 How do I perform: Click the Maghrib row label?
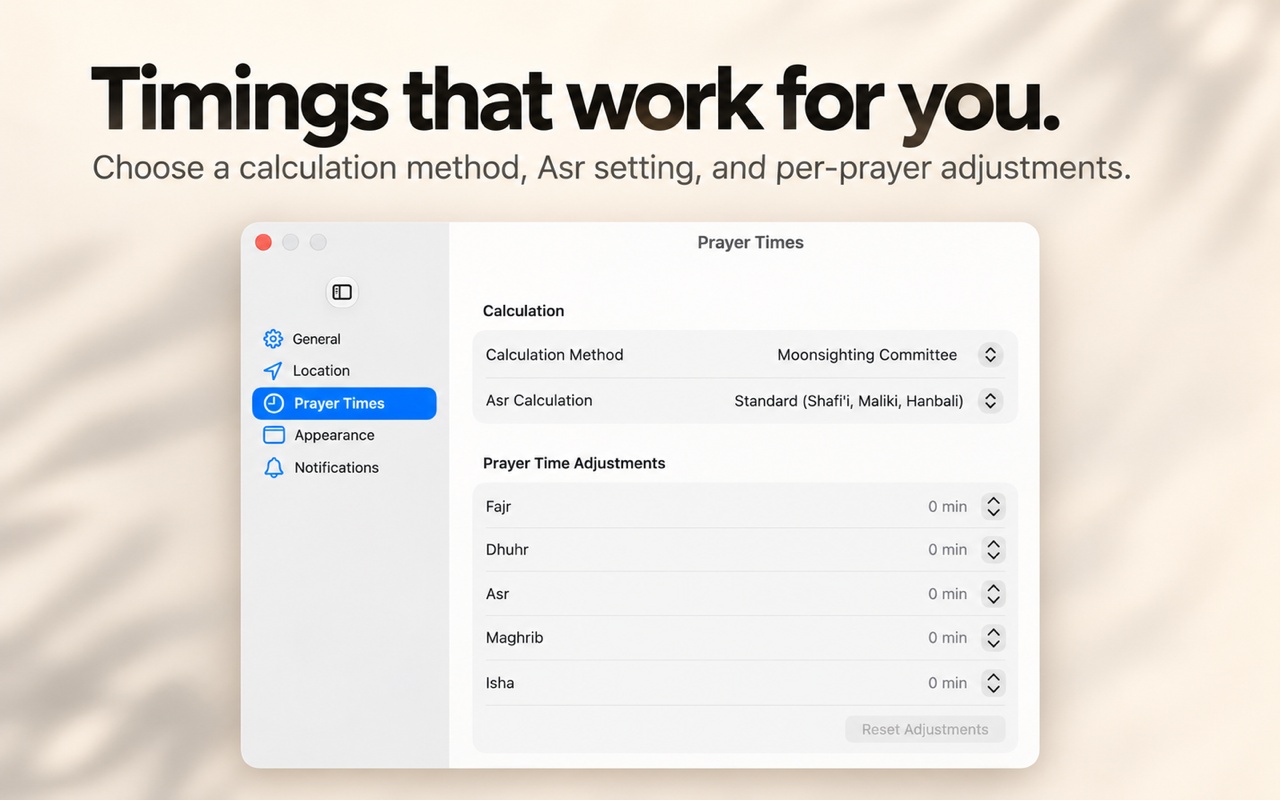(514, 638)
